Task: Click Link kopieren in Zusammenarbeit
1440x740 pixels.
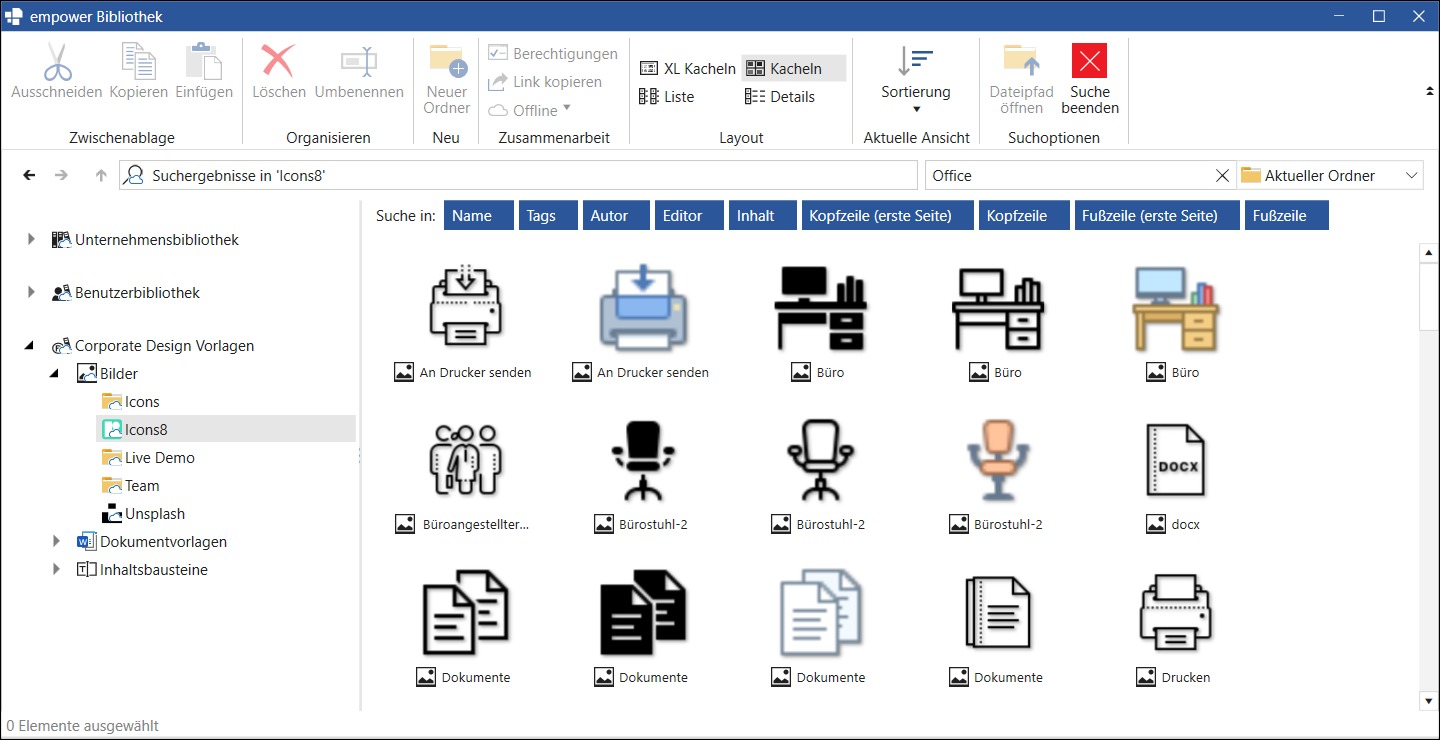Action: tap(545, 82)
